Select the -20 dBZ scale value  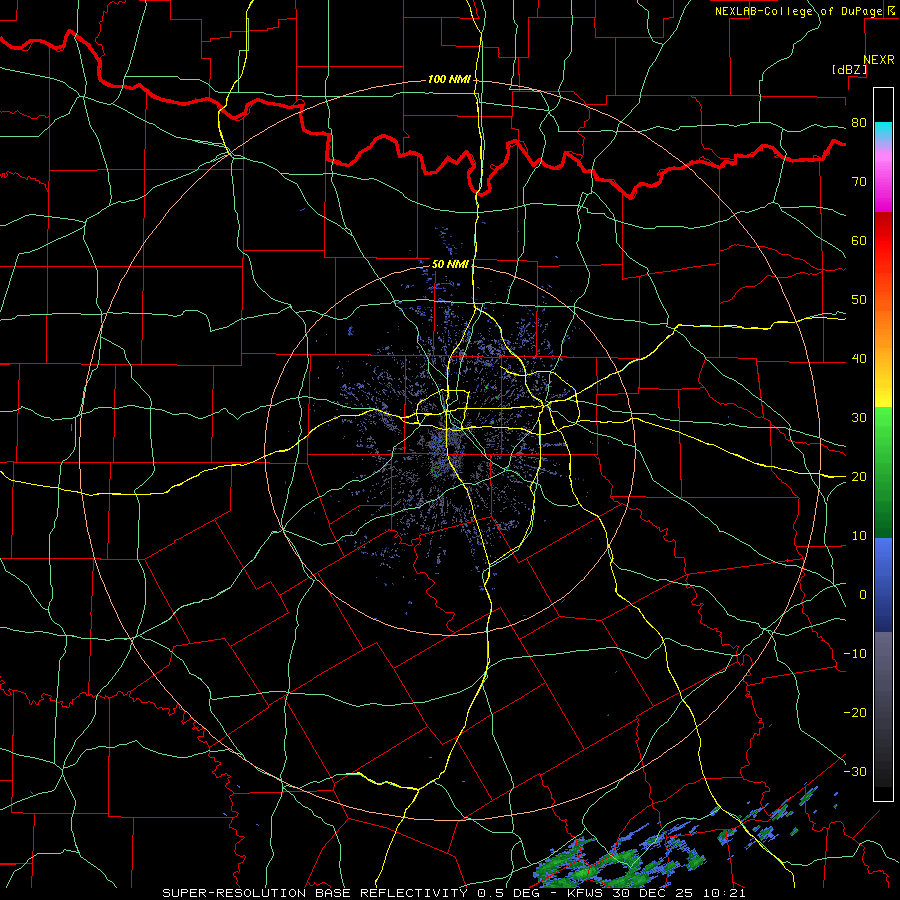pos(855,713)
